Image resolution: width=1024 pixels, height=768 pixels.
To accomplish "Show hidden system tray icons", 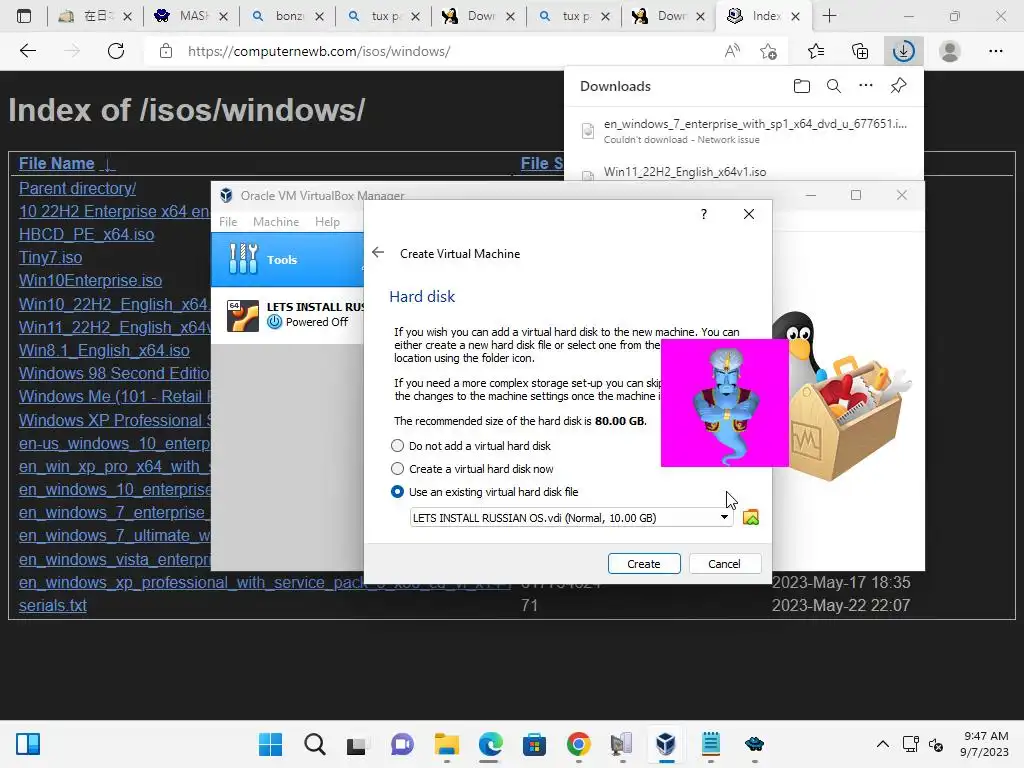I will click(882, 744).
